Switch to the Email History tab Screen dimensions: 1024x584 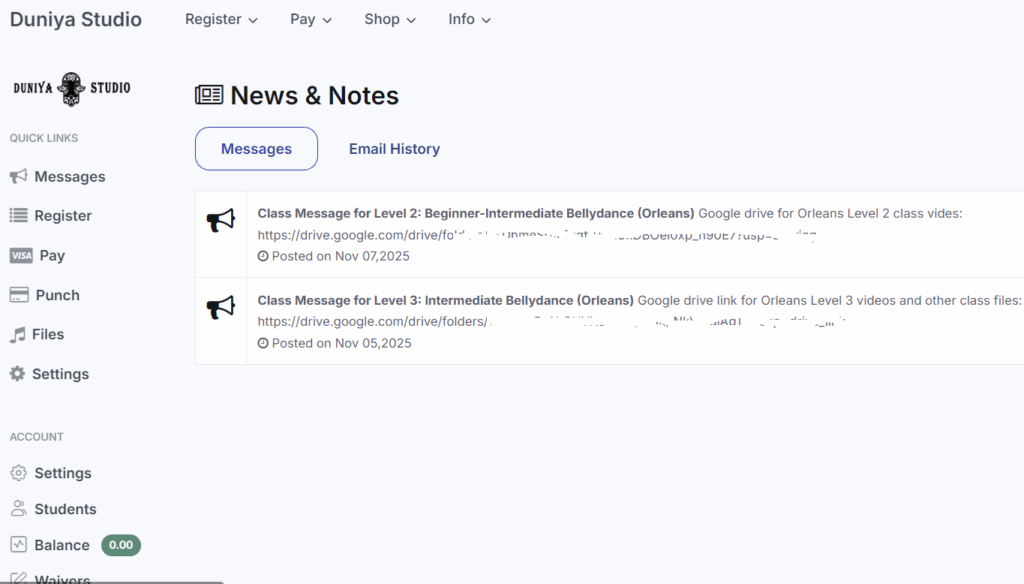(x=394, y=149)
